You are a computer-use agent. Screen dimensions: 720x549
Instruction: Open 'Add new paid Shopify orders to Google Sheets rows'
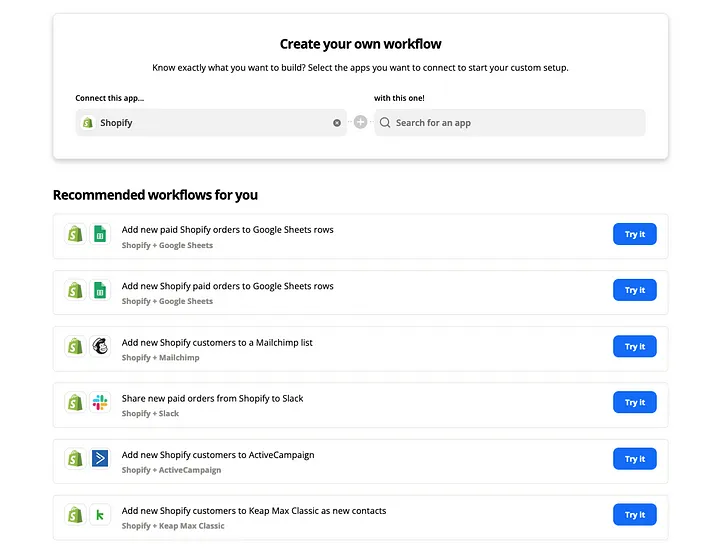click(x=227, y=230)
